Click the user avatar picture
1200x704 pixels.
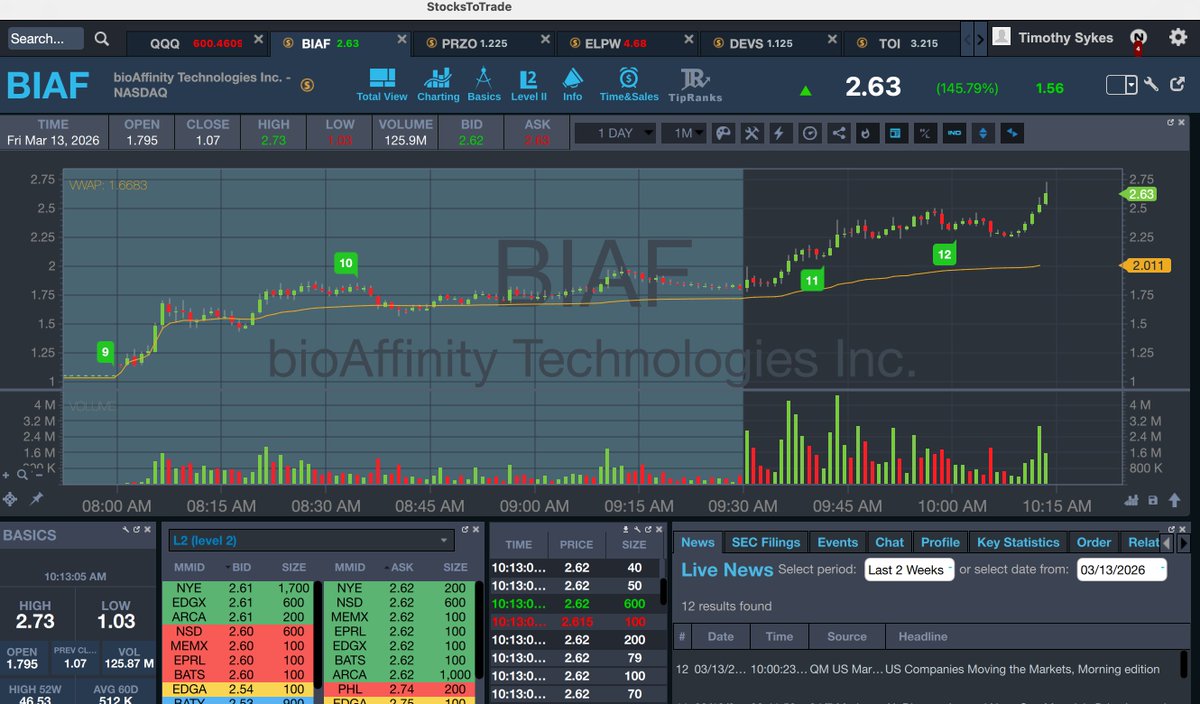click(1001, 37)
